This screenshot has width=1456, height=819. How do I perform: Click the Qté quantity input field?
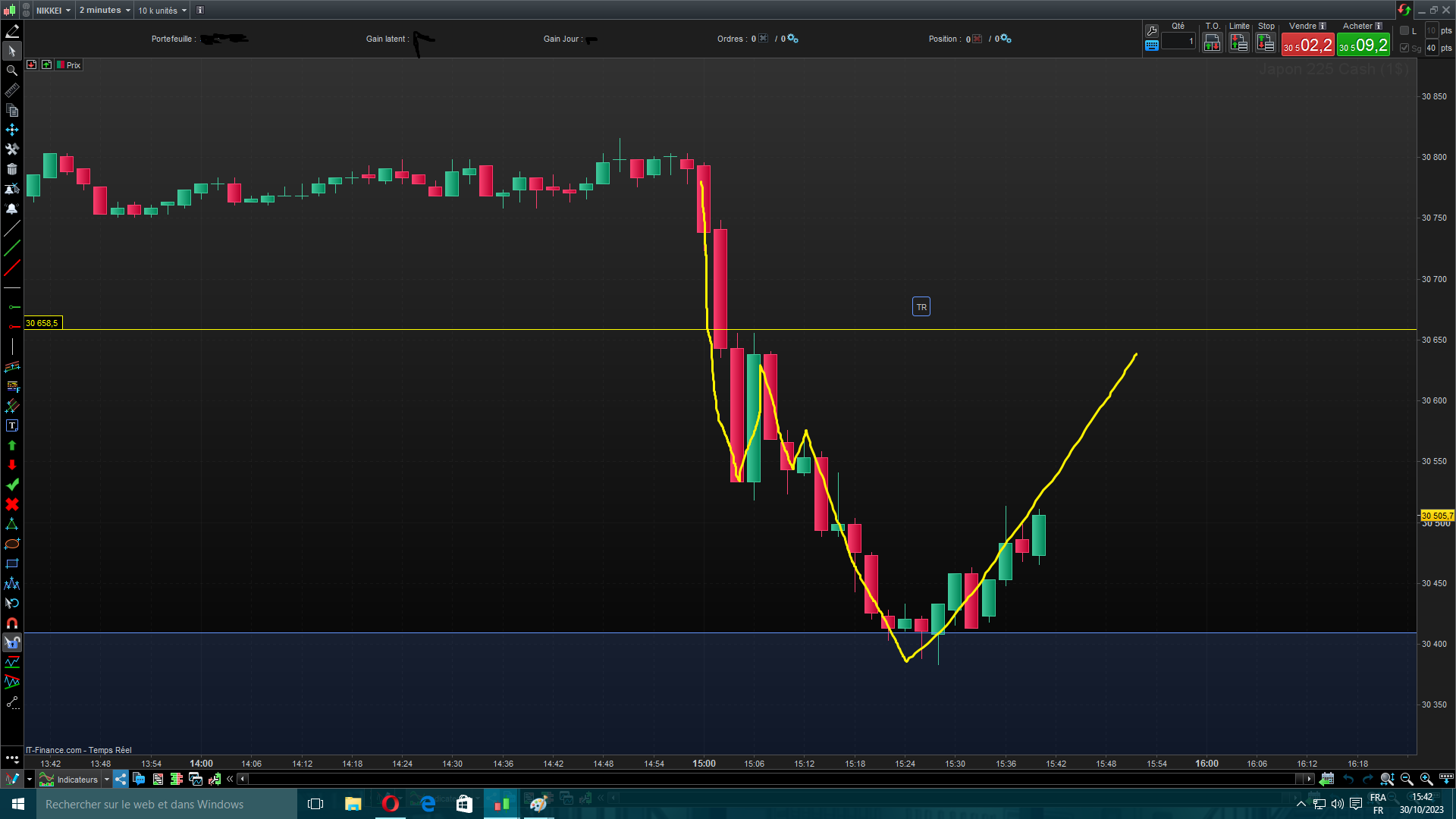tap(1178, 42)
